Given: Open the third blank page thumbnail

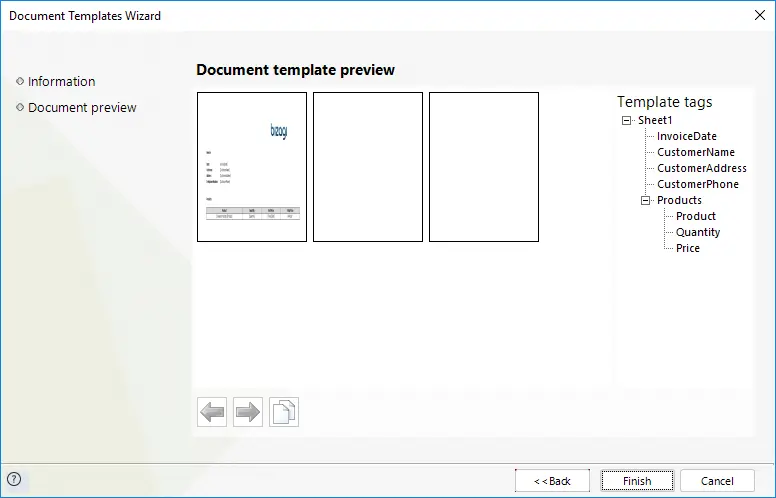Looking at the screenshot, I should point(484,167).
